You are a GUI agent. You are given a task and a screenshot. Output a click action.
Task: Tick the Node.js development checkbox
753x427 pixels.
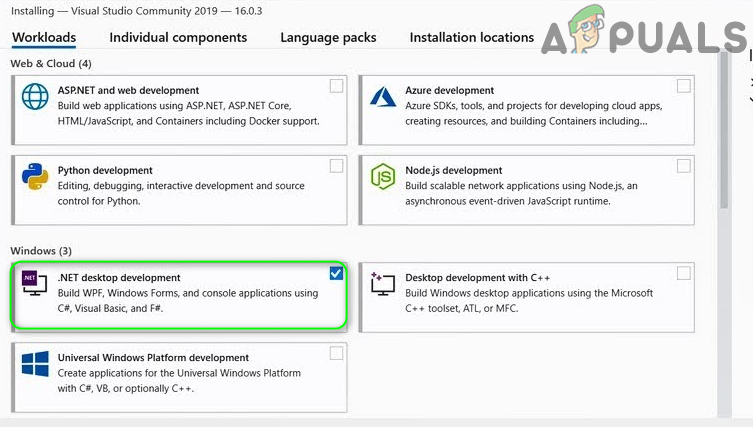[x=683, y=166]
